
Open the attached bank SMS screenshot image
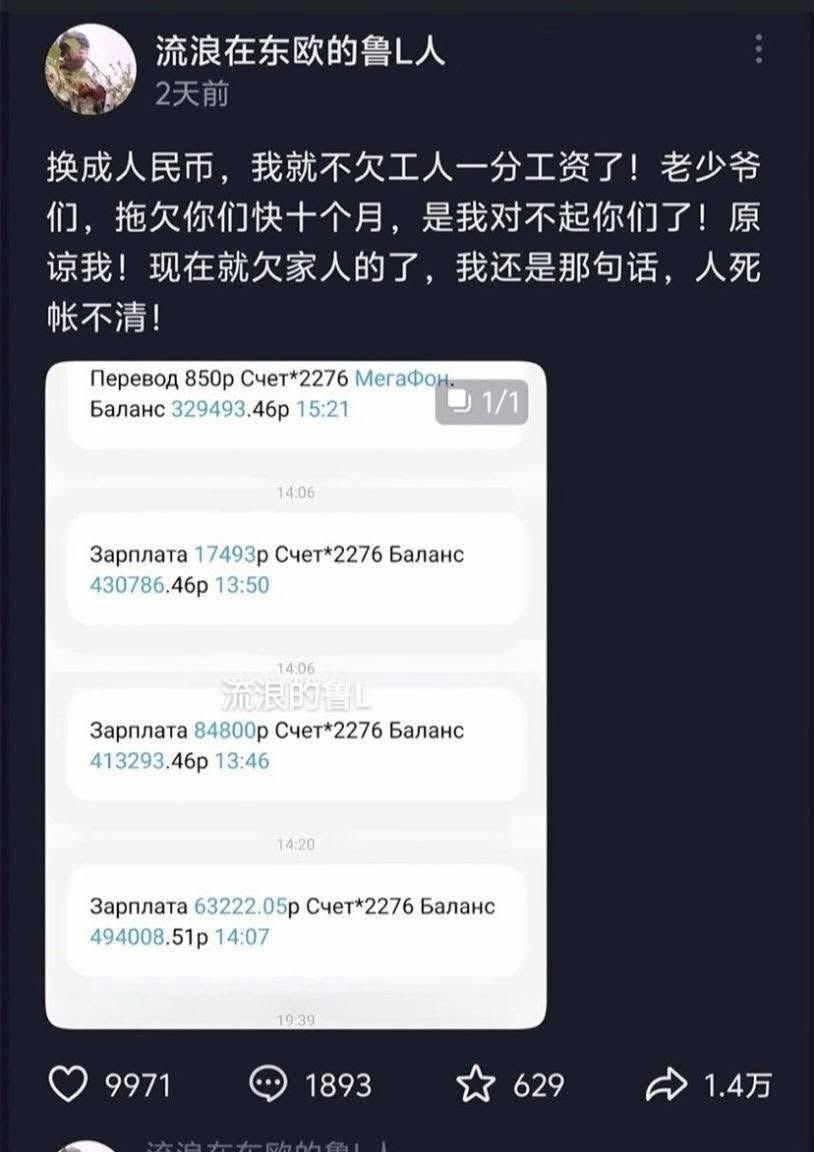(x=295, y=695)
